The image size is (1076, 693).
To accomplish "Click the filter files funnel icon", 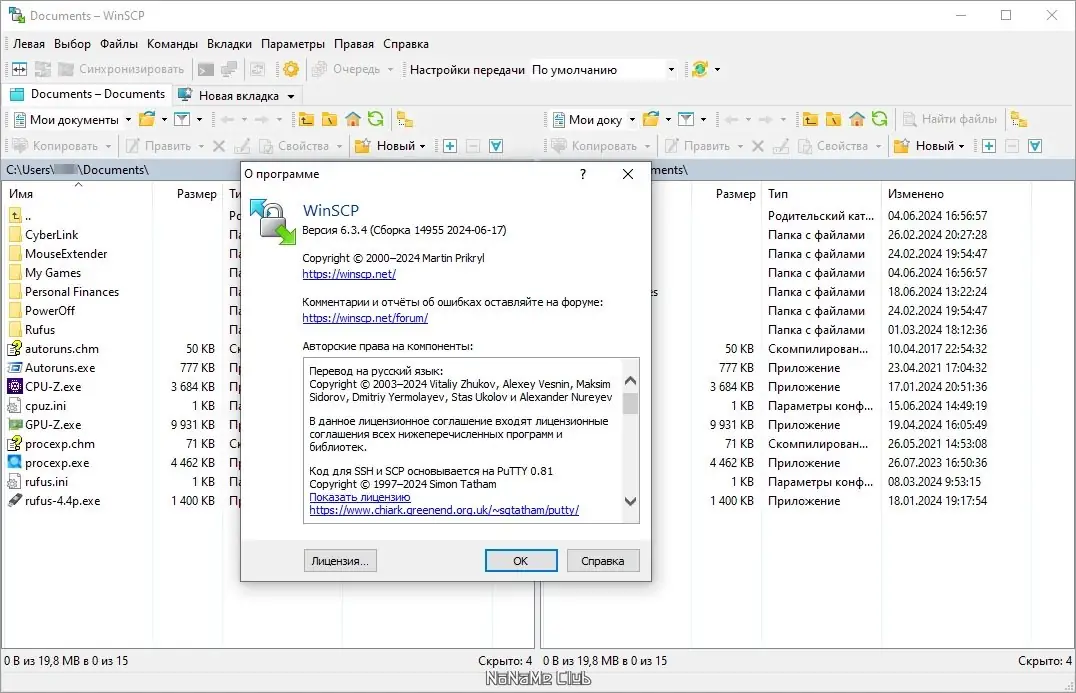I will (x=181, y=119).
